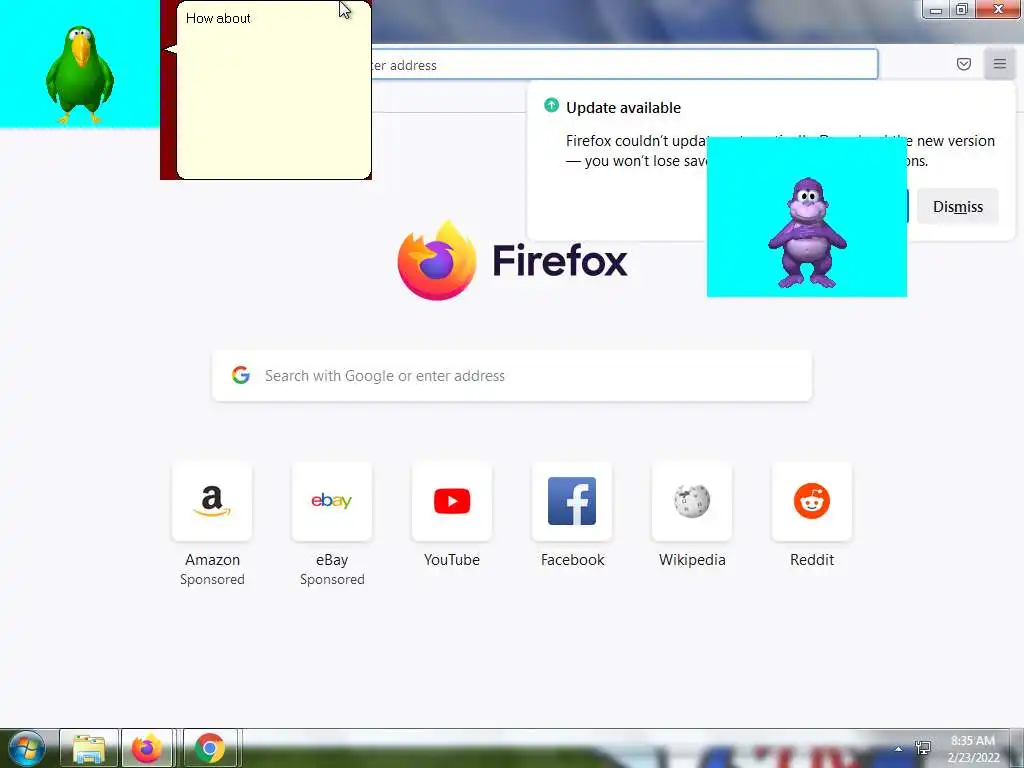Click the purple gorilla BonziBuddy character

(807, 232)
